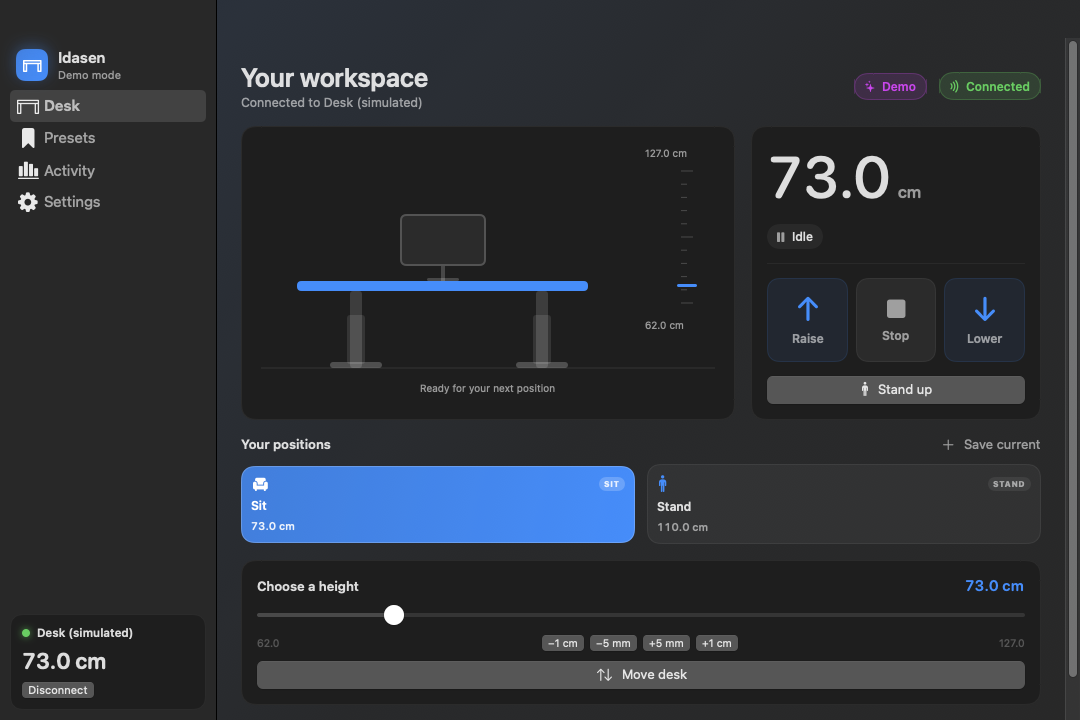Click the blue height marker on scale
The width and height of the screenshot is (1080, 720).
pos(687,285)
